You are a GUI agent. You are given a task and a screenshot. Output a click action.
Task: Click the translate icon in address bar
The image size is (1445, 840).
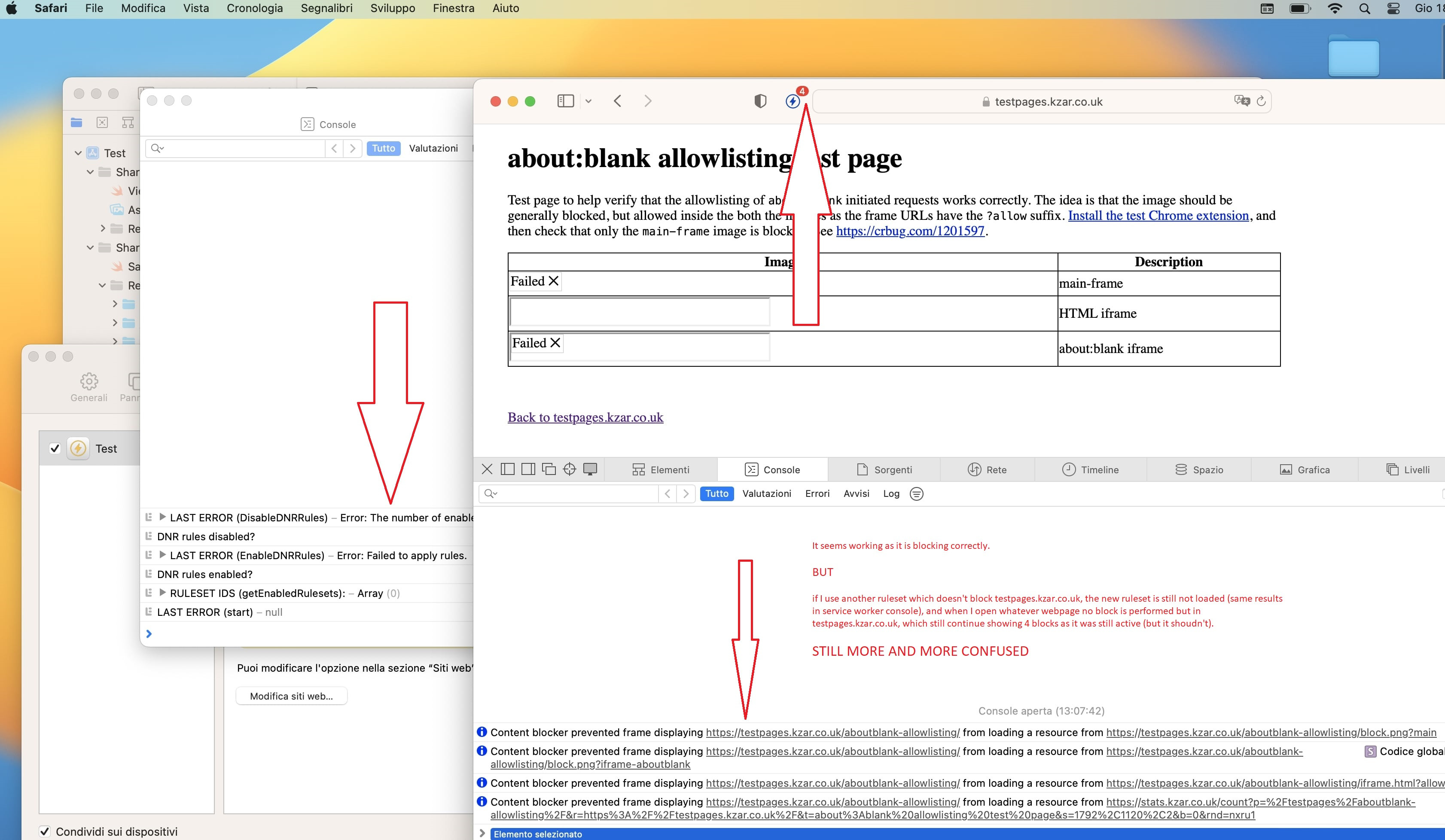coord(1241,101)
